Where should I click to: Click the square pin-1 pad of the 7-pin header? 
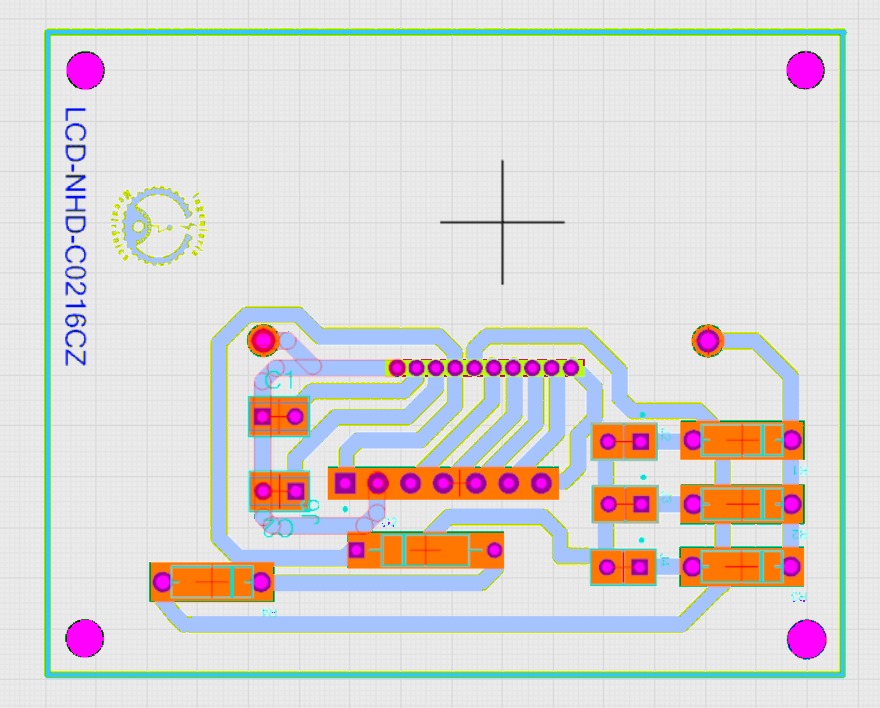click(x=345, y=484)
